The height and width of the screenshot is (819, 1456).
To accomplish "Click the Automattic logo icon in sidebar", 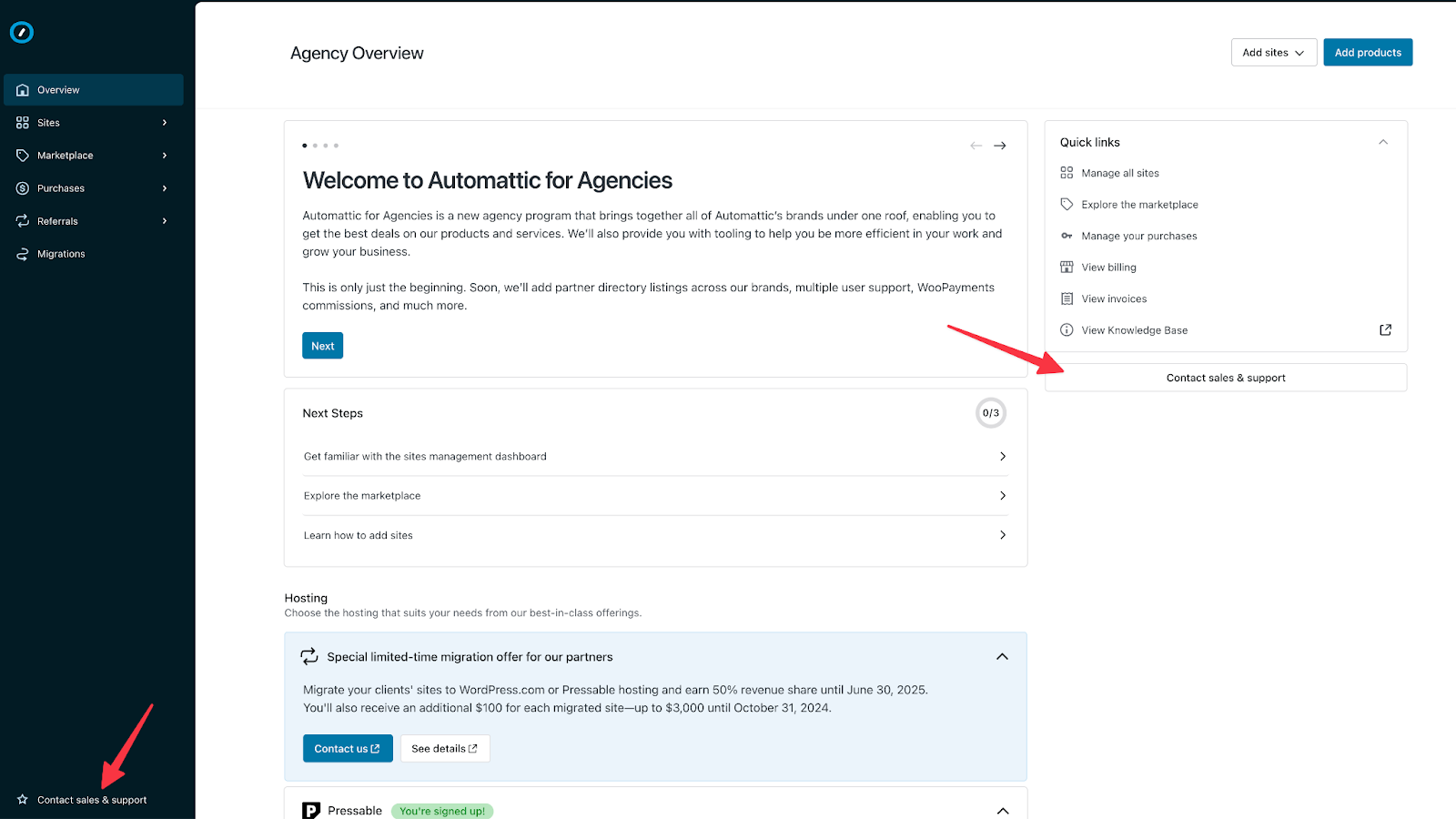I will click(22, 33).
